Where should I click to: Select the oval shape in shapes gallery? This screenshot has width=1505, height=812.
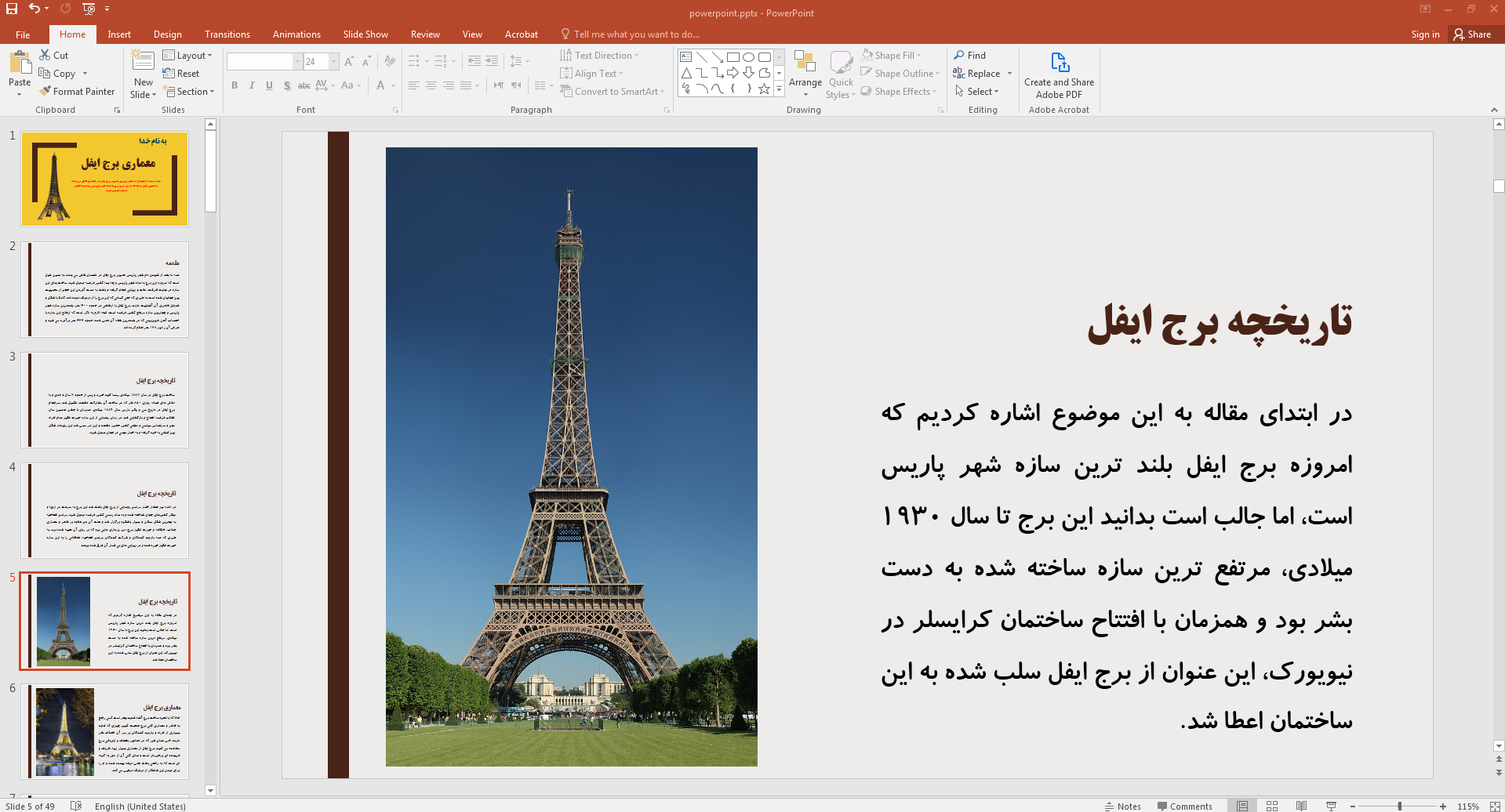749,57
